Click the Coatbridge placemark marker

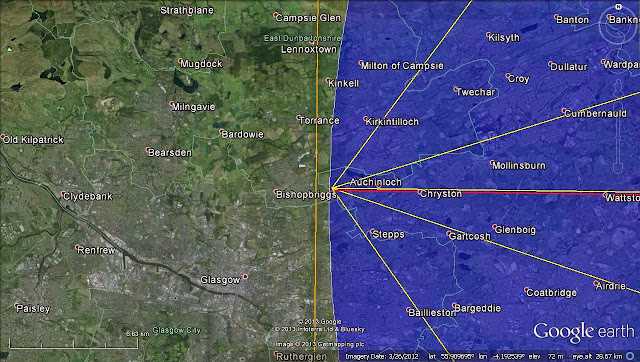click(x=526, y=290)
